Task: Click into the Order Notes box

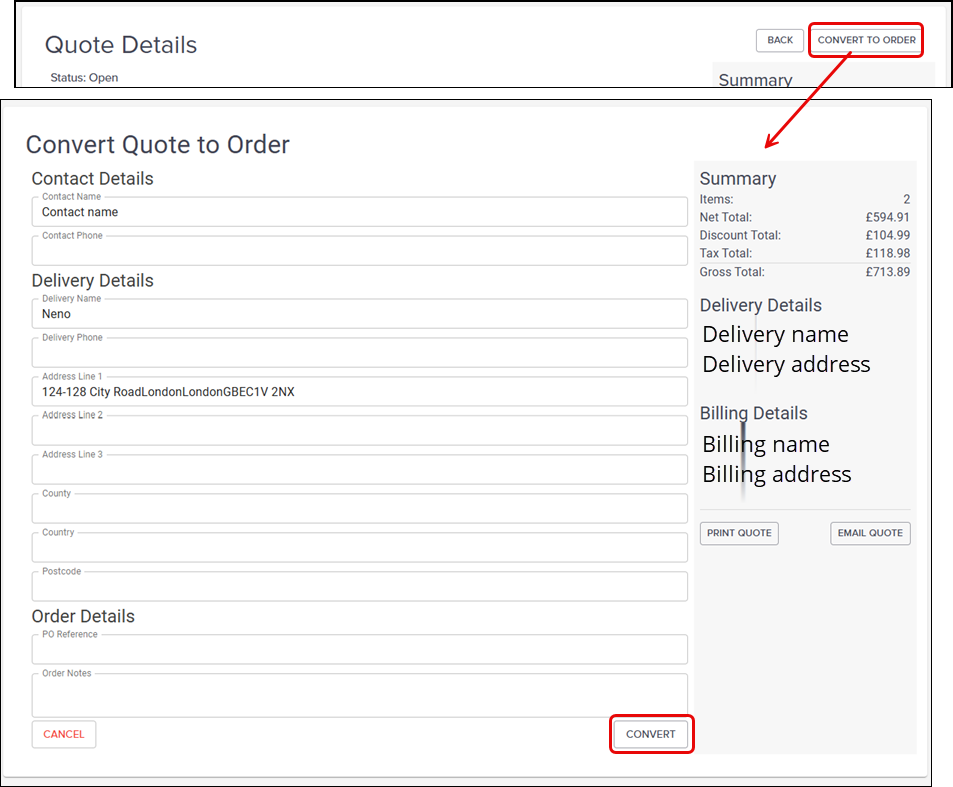Action: tap(359, 695)
